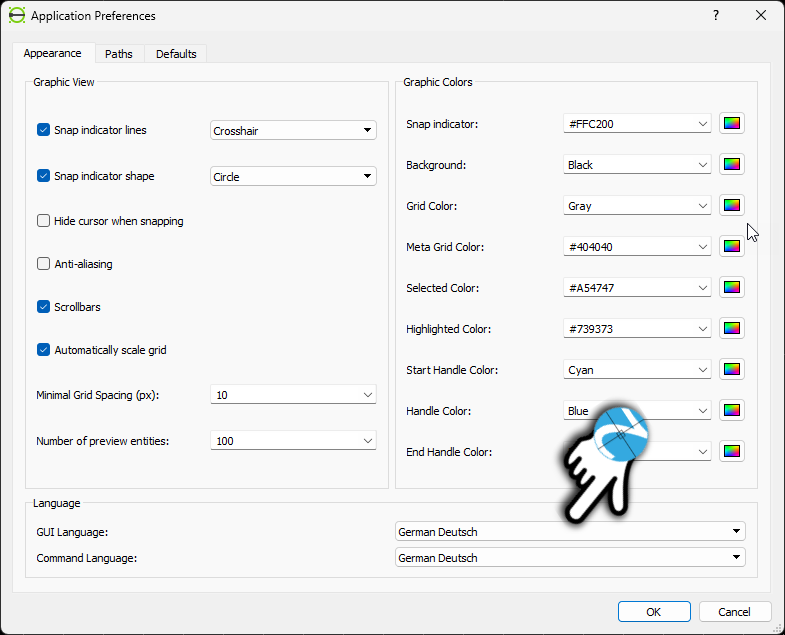Open color picker for Highlighted Color
Viewport: 785px width, 635px height.
coord(731,329)
